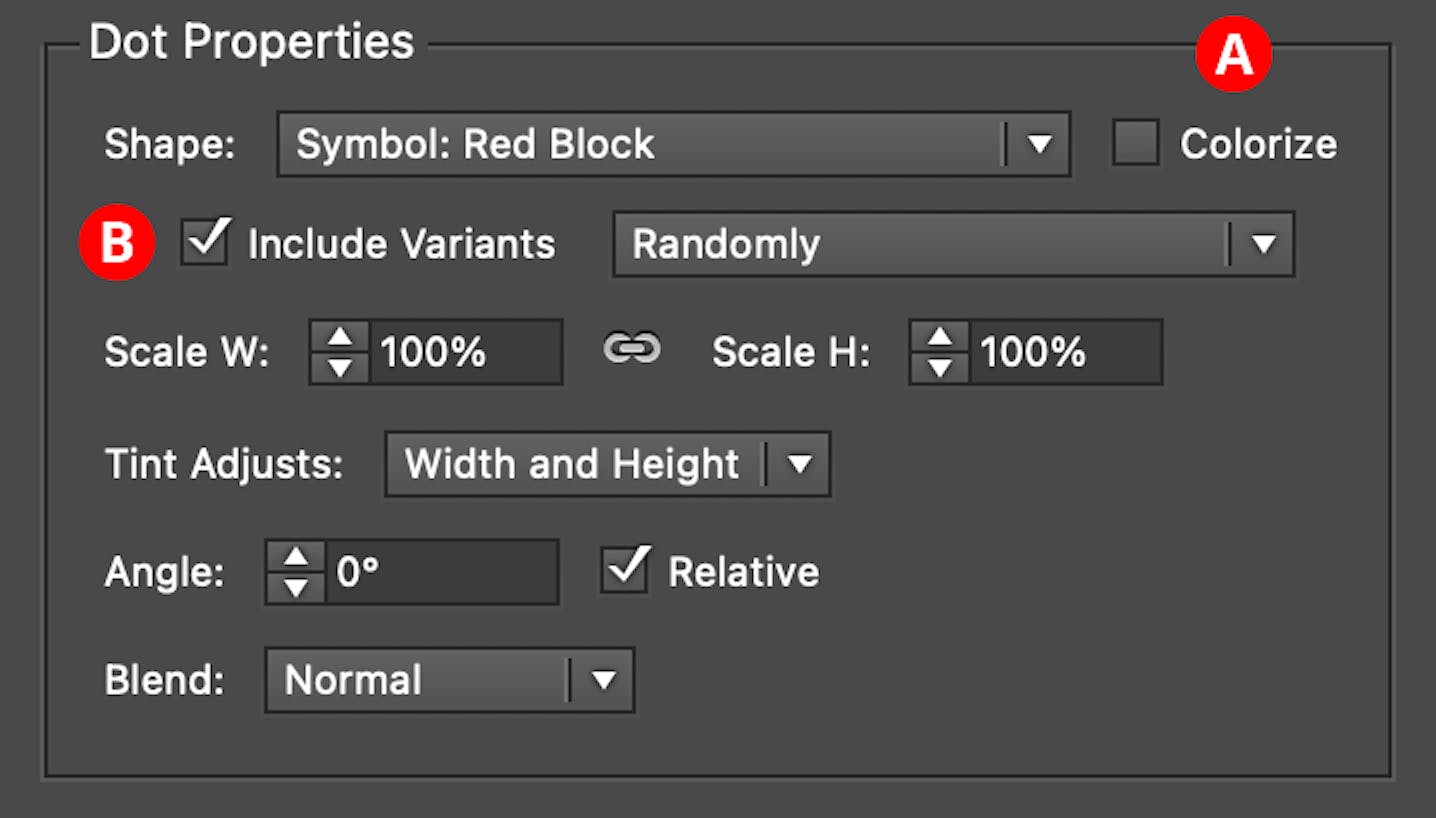Click the Scale W percentage field
Screen dimensions: 1436x818
[464, 352]
